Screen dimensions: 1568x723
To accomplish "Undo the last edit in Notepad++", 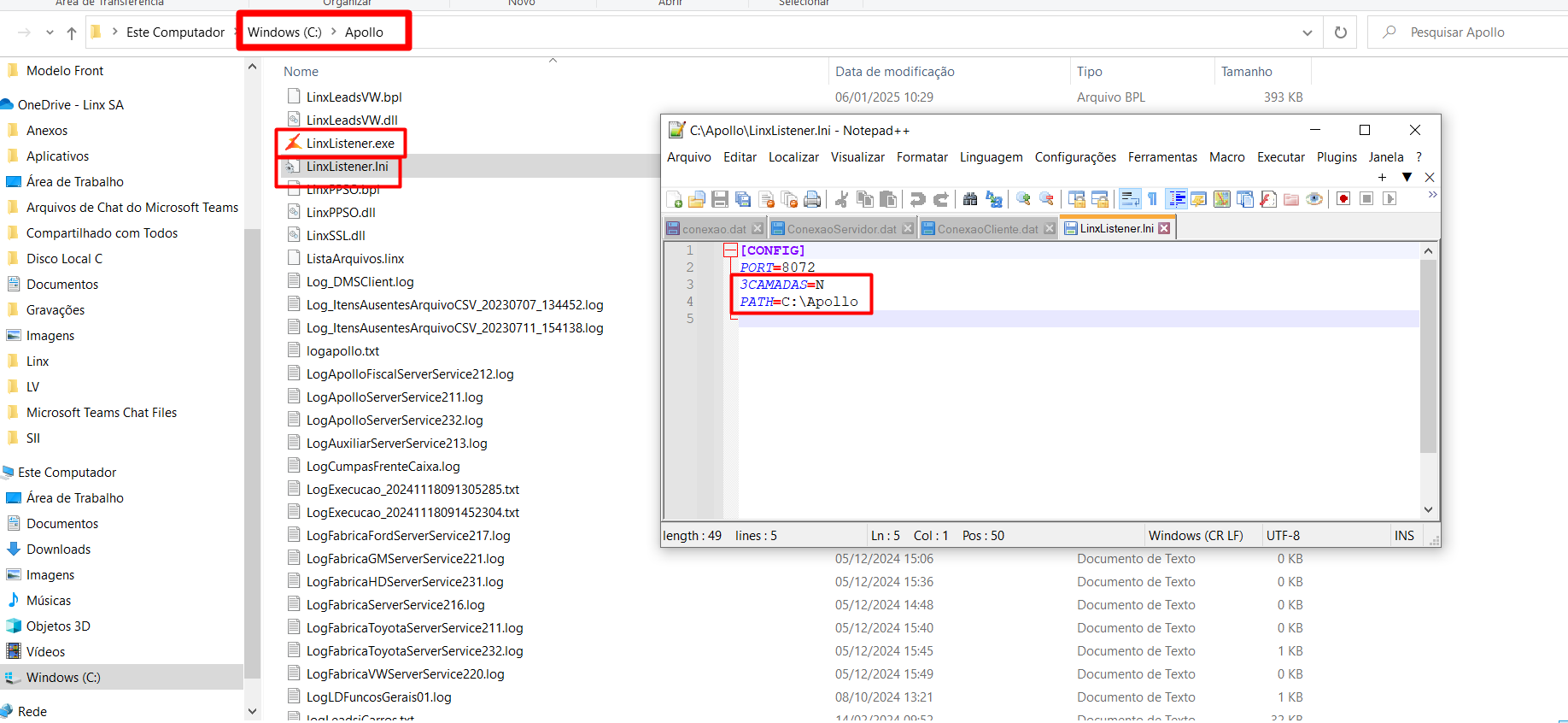I will pyautogui.click(x=918, y=199).
